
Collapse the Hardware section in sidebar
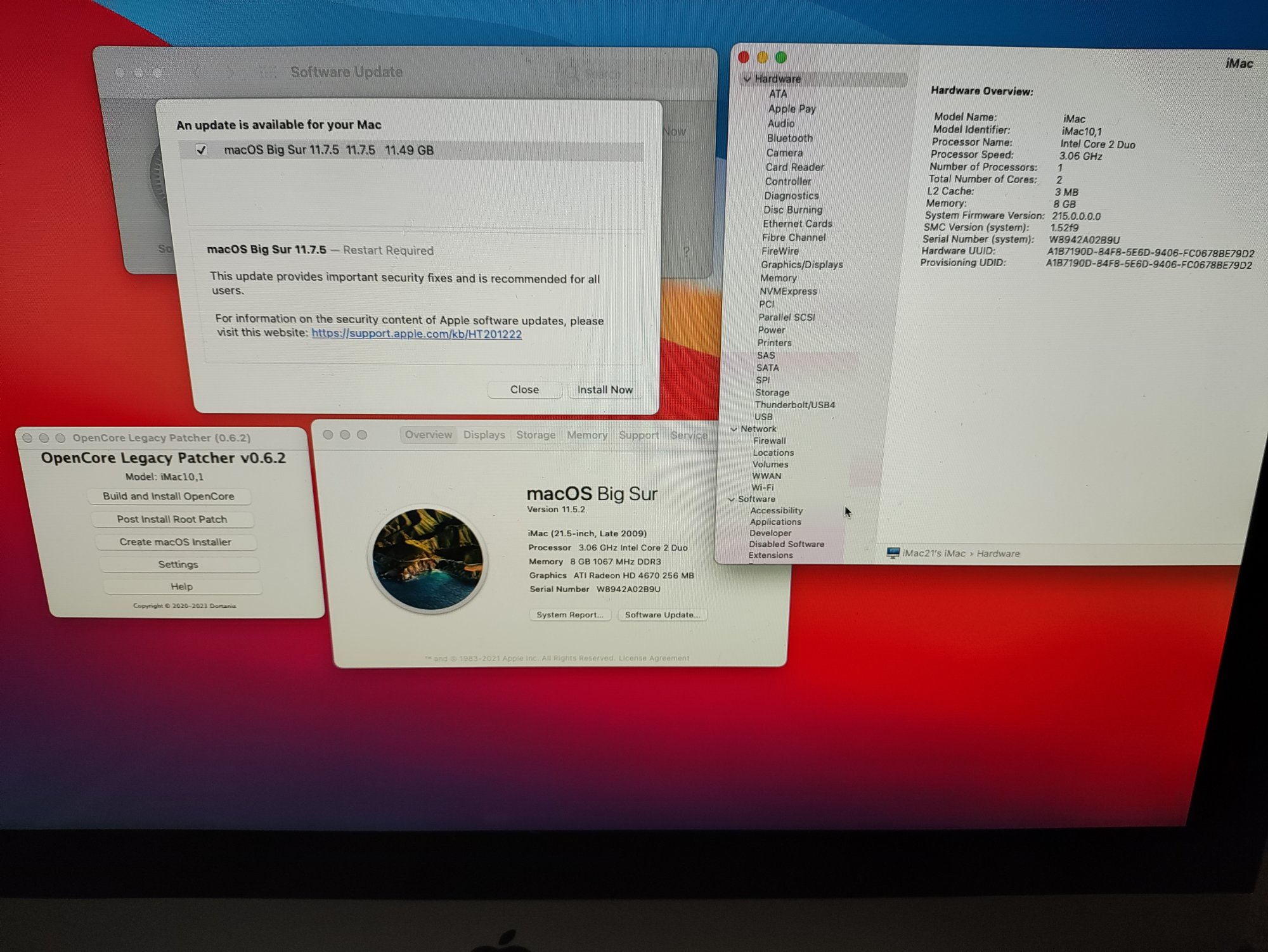747,79
